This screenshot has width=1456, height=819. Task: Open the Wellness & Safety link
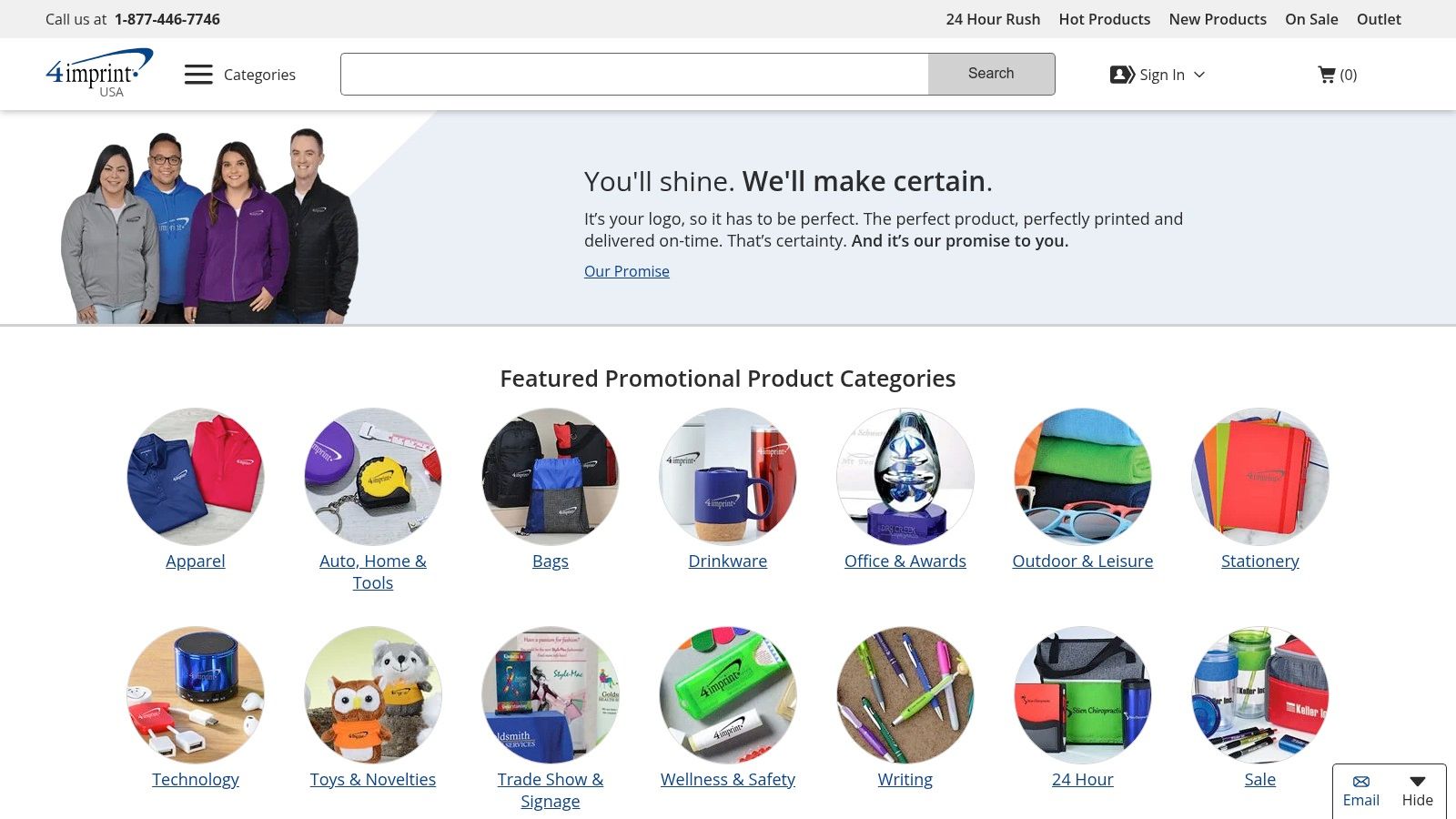click(728, 780)
